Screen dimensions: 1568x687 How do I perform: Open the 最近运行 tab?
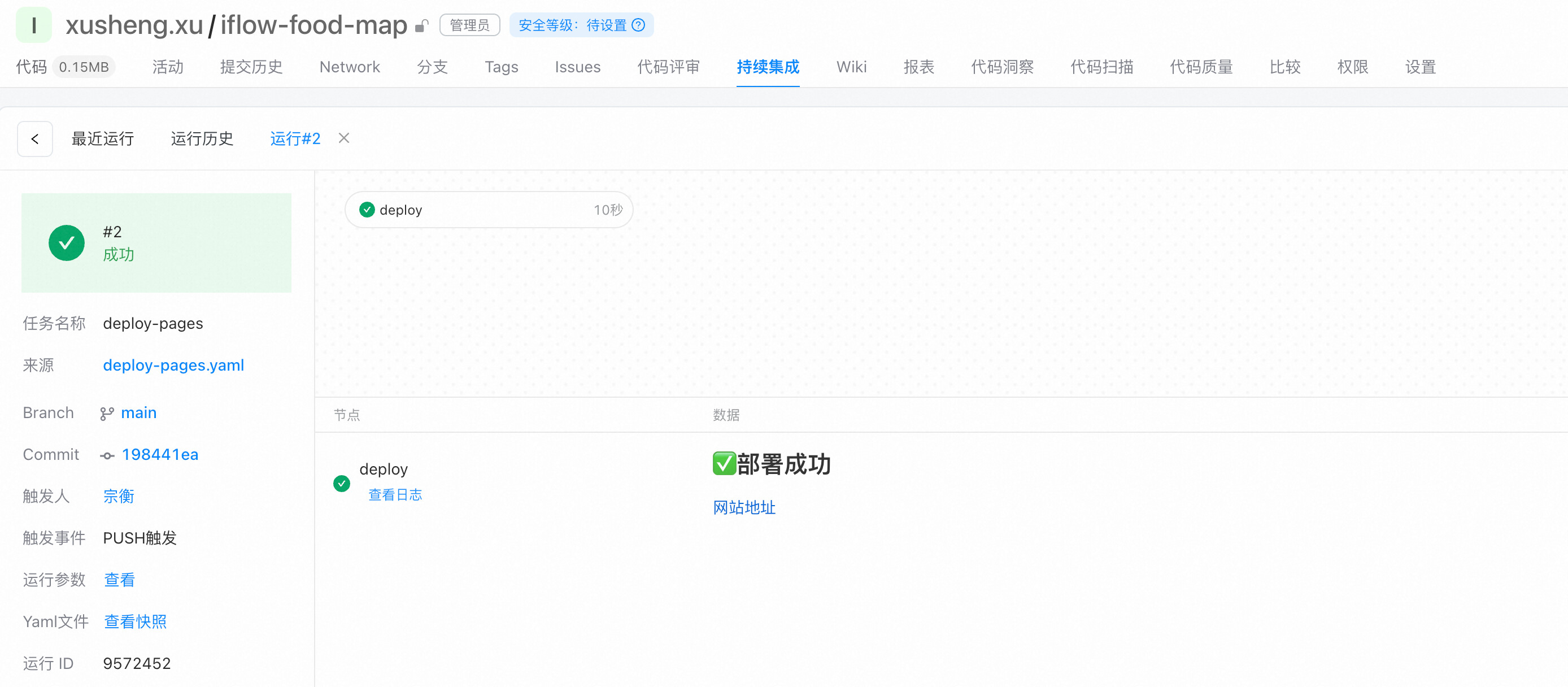click(102, 139)
